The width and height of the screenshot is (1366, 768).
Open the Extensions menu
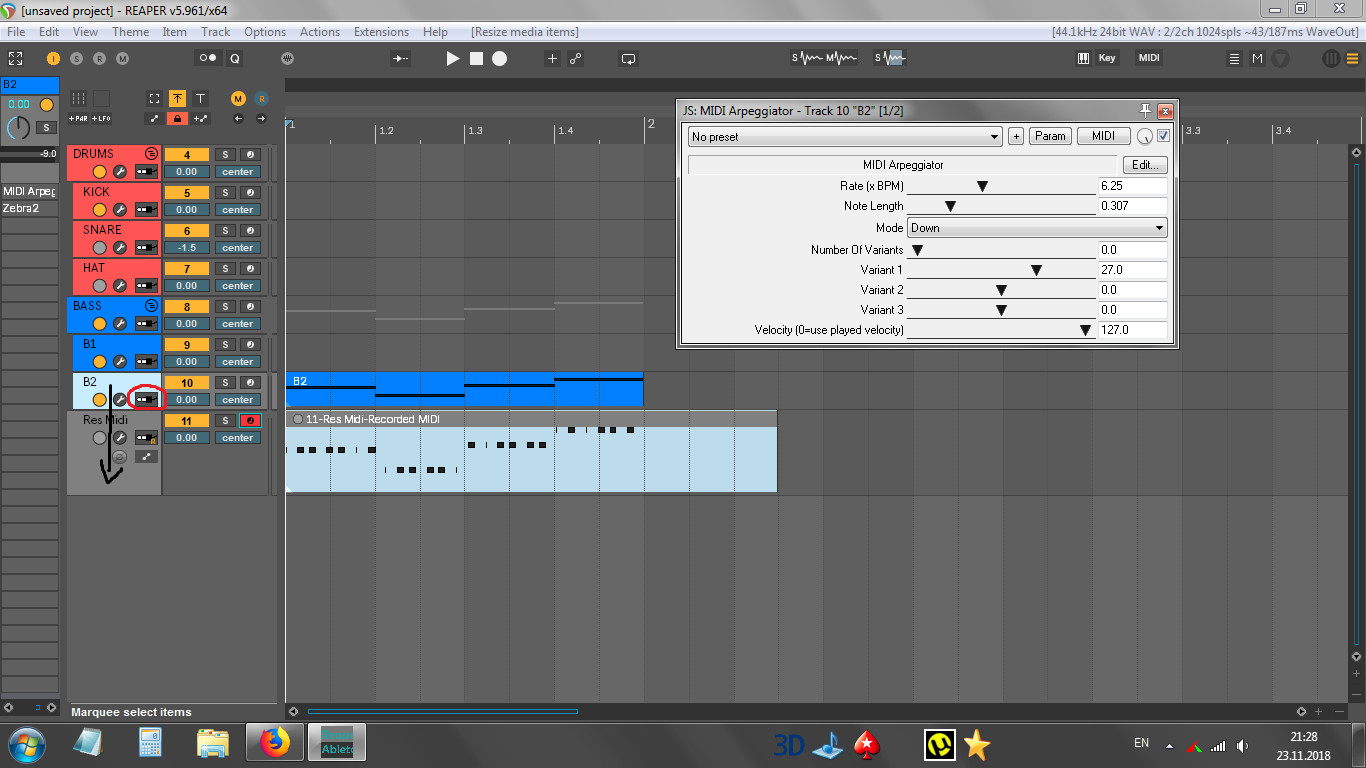point(381,32)
